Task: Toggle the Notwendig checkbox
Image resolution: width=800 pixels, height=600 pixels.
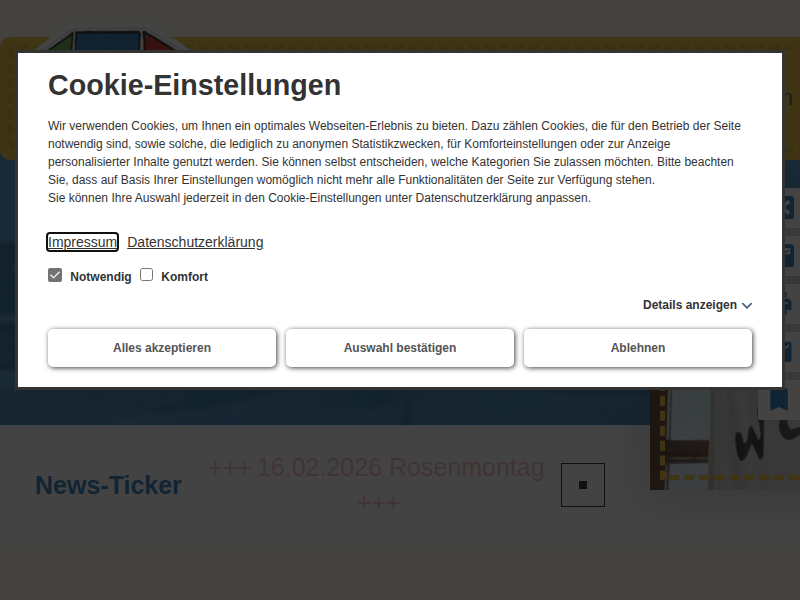Action: tap(55, 275)
